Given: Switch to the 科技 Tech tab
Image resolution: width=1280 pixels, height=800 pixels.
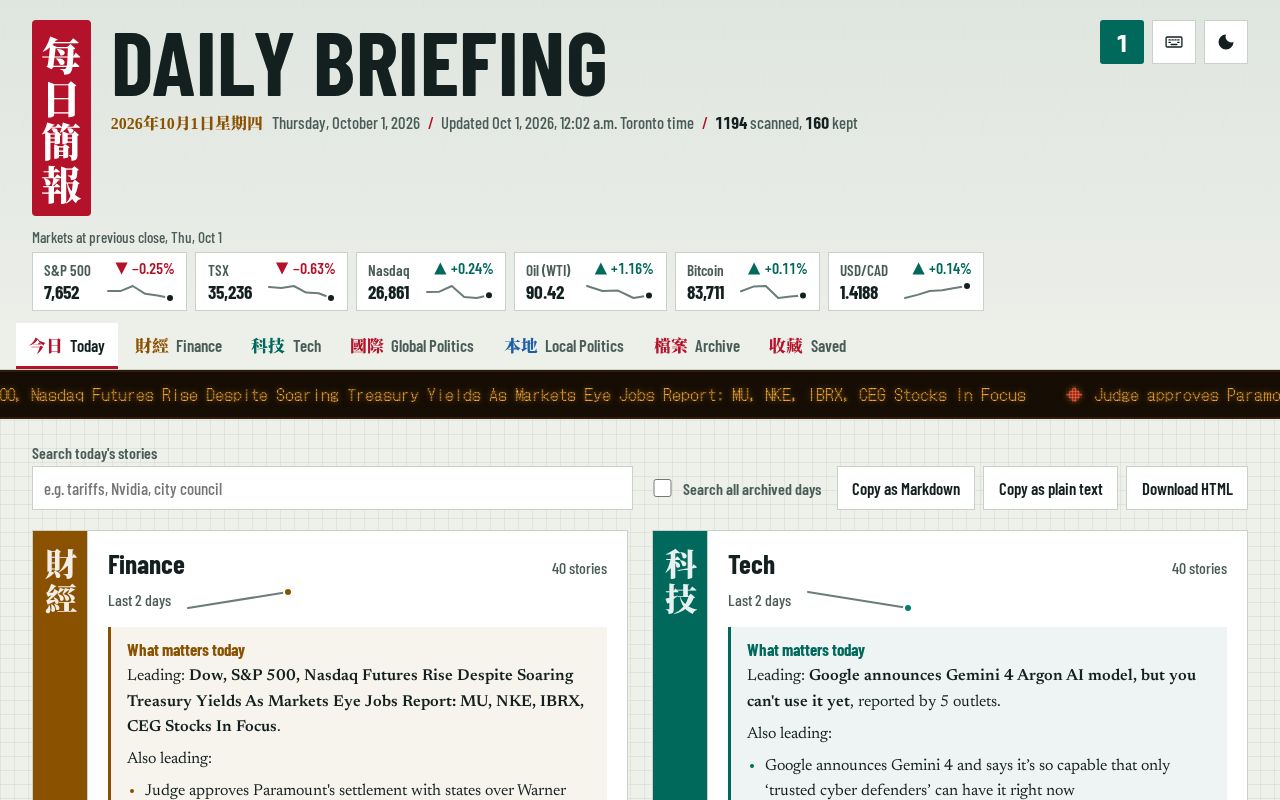Looking at the screenshot, I should coord(287,346).
